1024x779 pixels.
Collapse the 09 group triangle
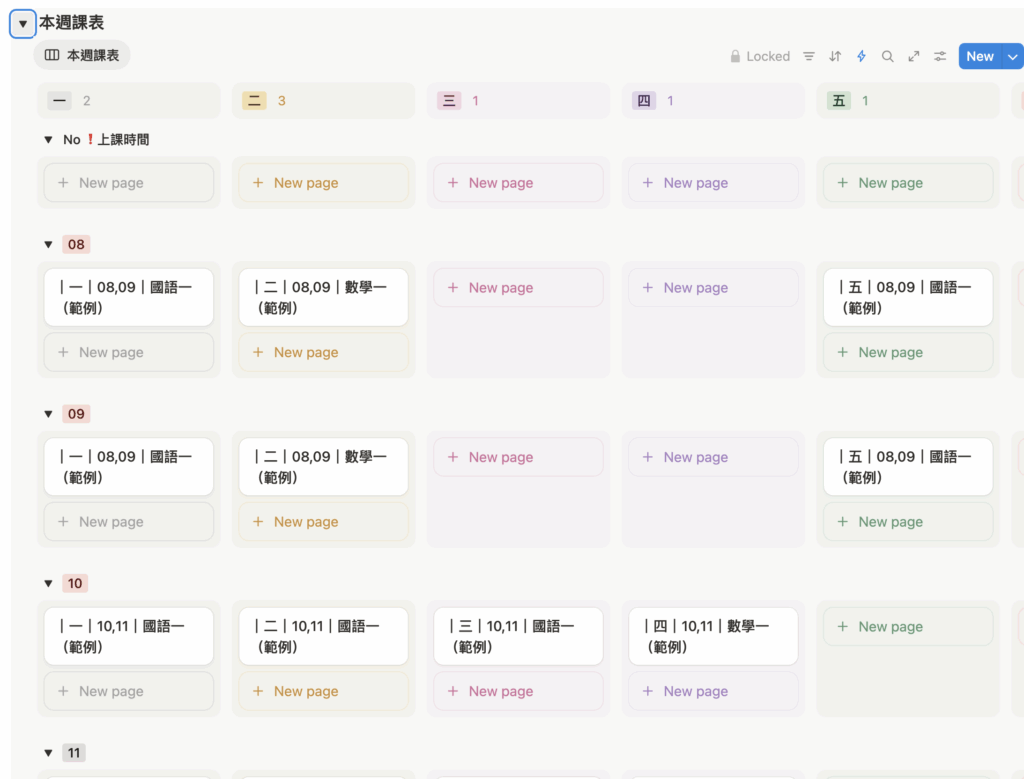[x=48, y=414]
